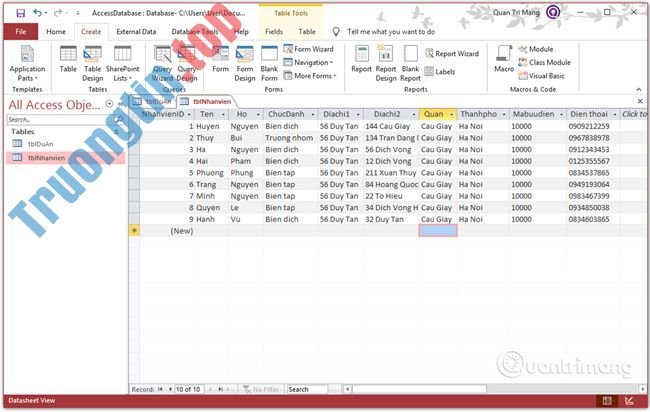Create a Blank Report

(410, 63)
